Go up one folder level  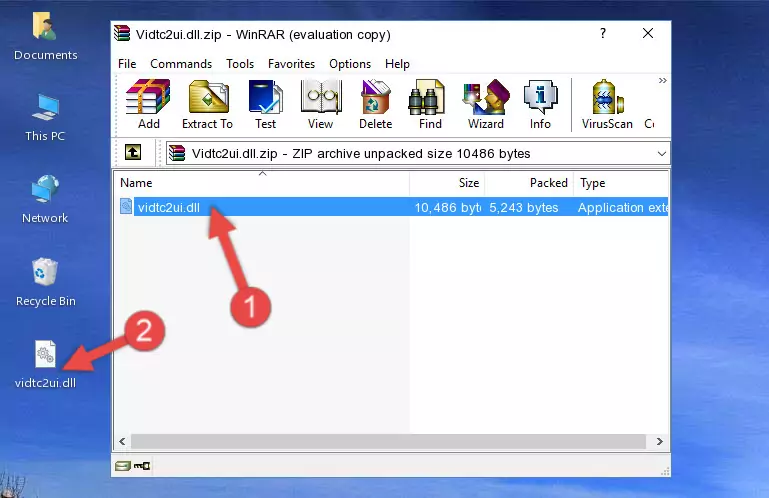132,153
